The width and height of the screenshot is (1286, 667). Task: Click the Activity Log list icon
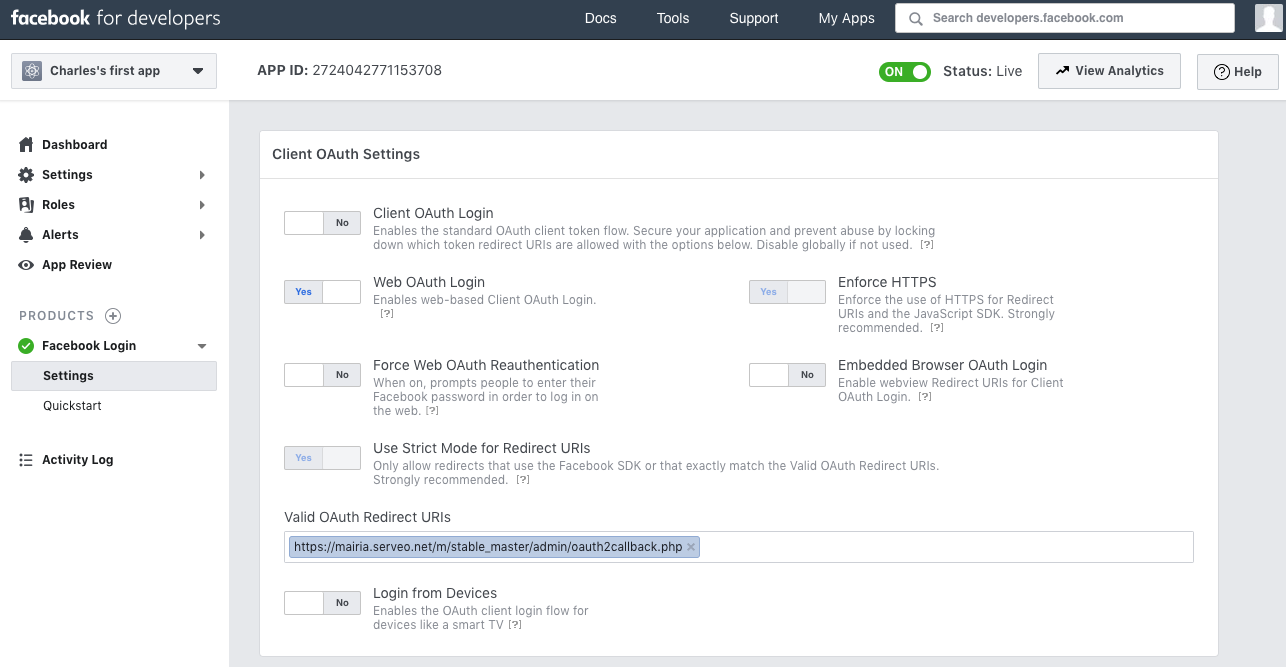(26, 460)
